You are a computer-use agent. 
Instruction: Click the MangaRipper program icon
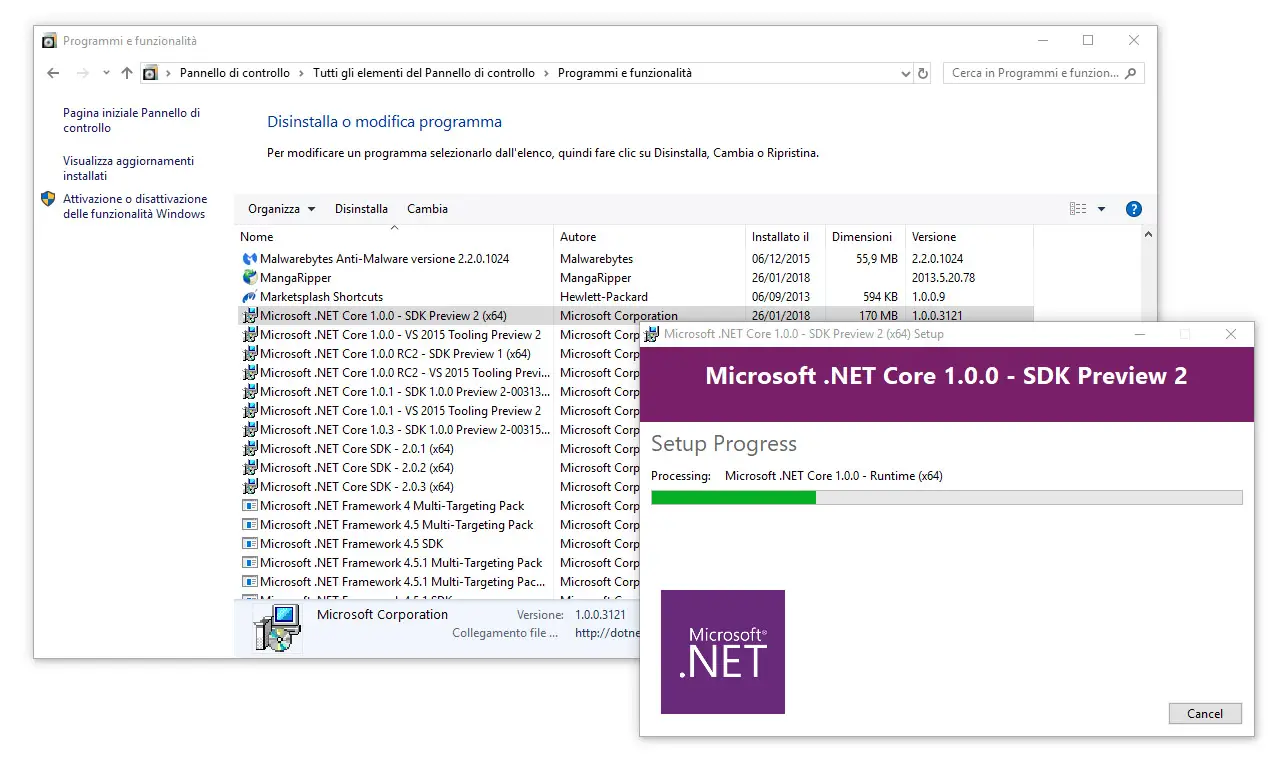pos(250,278)
